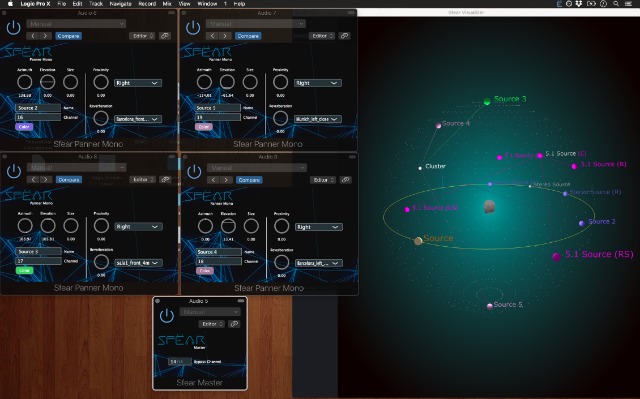640x399 pixels.
Task: Open the Right dropdown for Source 4
Action: (x=318, y=227)
